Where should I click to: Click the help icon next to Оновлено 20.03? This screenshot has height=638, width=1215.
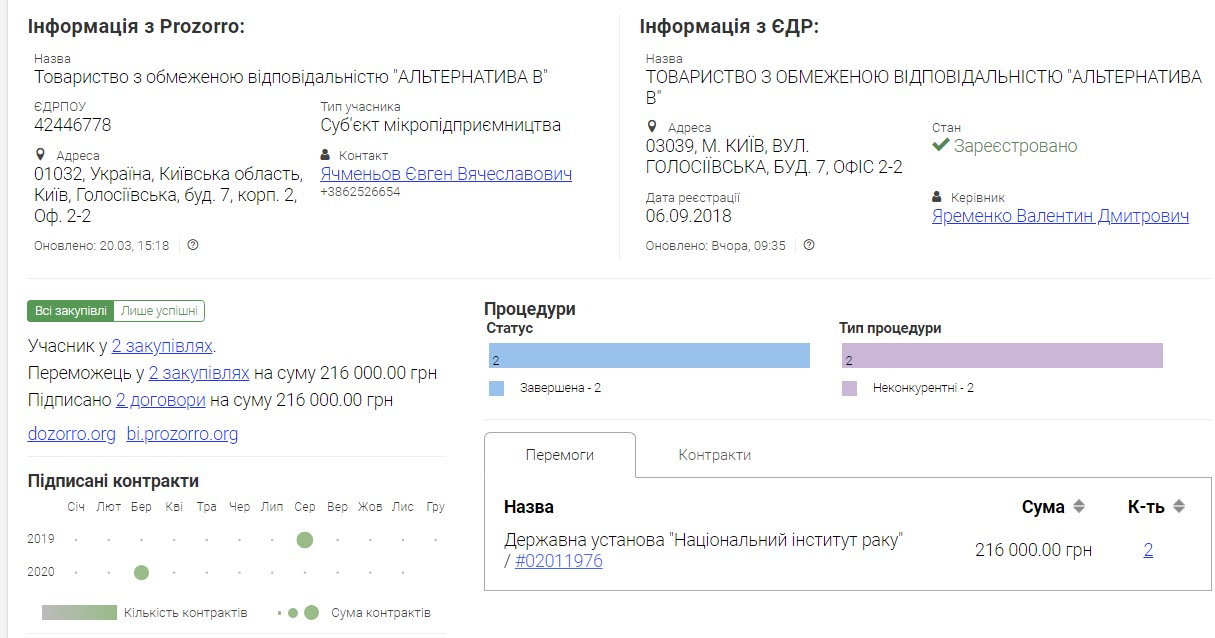tap(193, 245)
